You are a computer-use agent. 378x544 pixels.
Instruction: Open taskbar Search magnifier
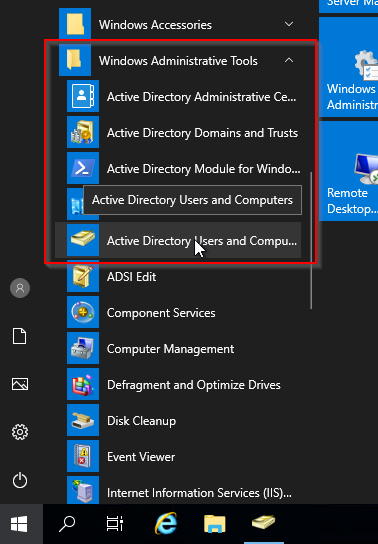[67, 524]
